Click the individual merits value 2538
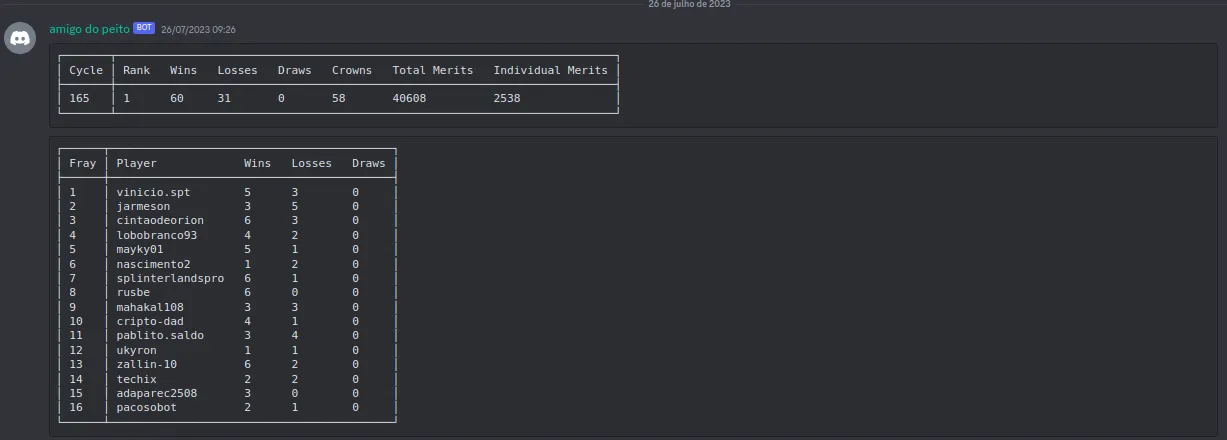Image resolution: width=1227 pixels, height=440 pixels. pos(507,98)
